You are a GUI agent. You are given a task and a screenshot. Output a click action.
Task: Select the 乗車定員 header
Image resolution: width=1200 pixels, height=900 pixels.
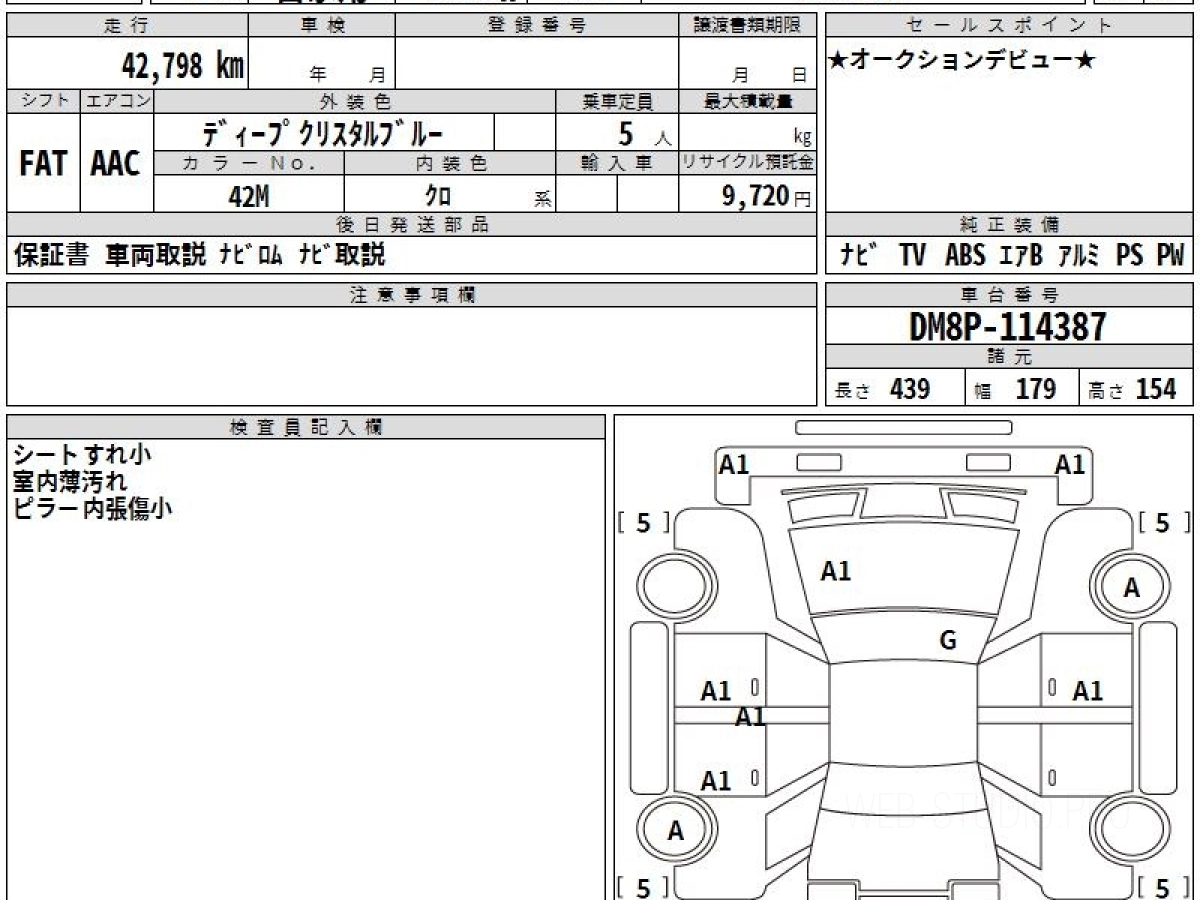pyautogui.click(x=617, y=101)
